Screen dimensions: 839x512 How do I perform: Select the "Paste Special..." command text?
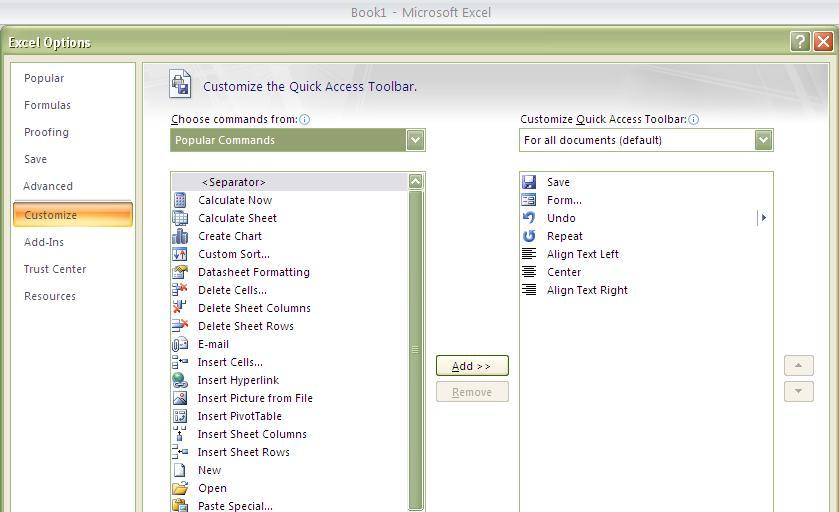click(235, 506)
